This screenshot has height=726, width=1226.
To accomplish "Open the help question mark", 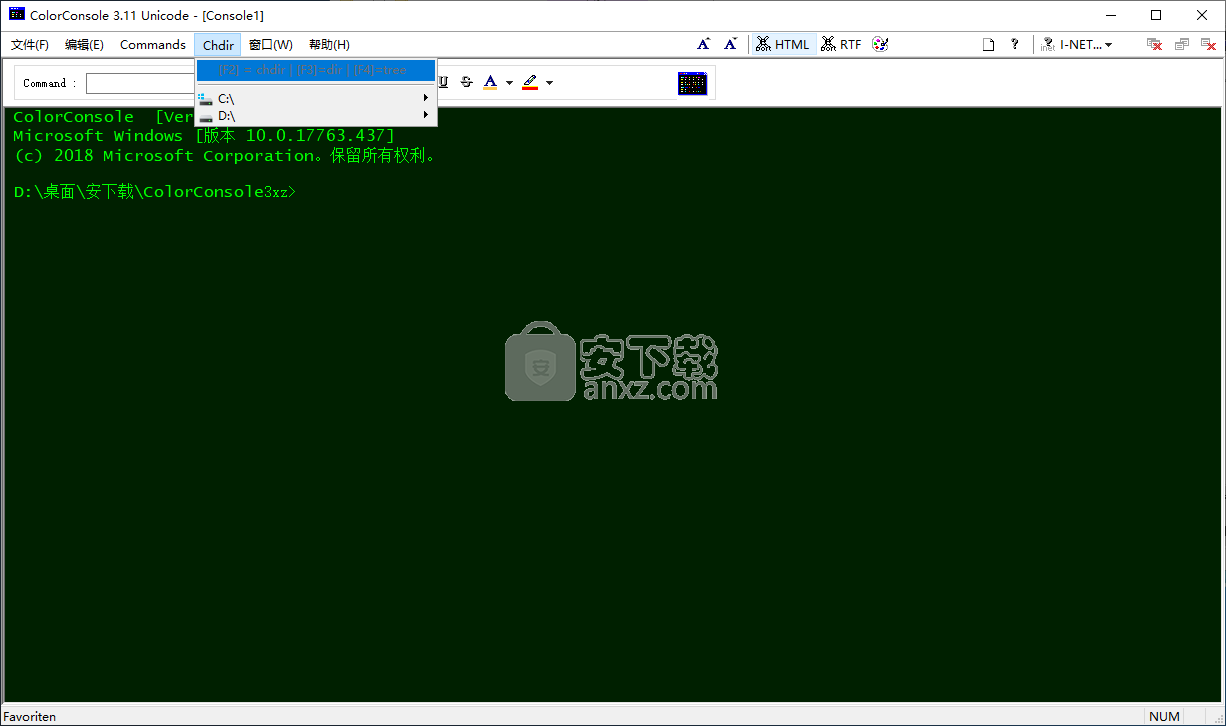I will 1015,44.
